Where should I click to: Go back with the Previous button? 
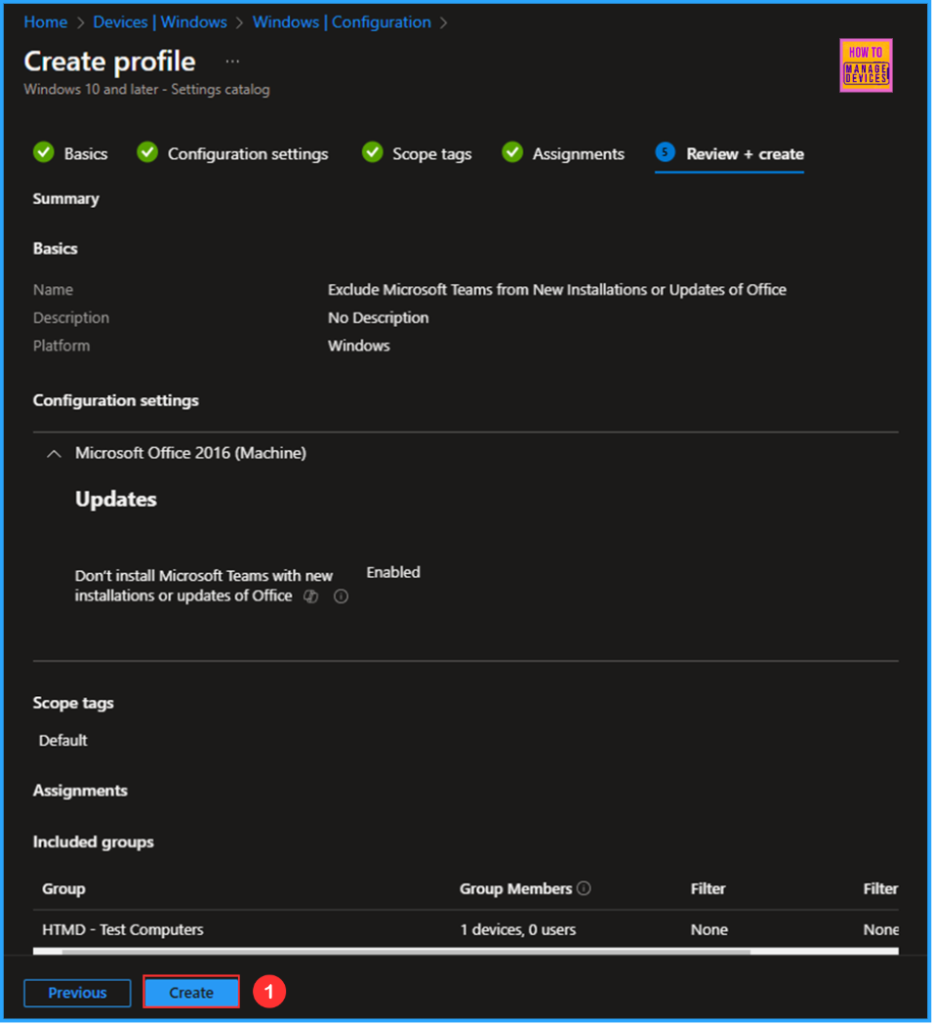(x=77, y=993)
